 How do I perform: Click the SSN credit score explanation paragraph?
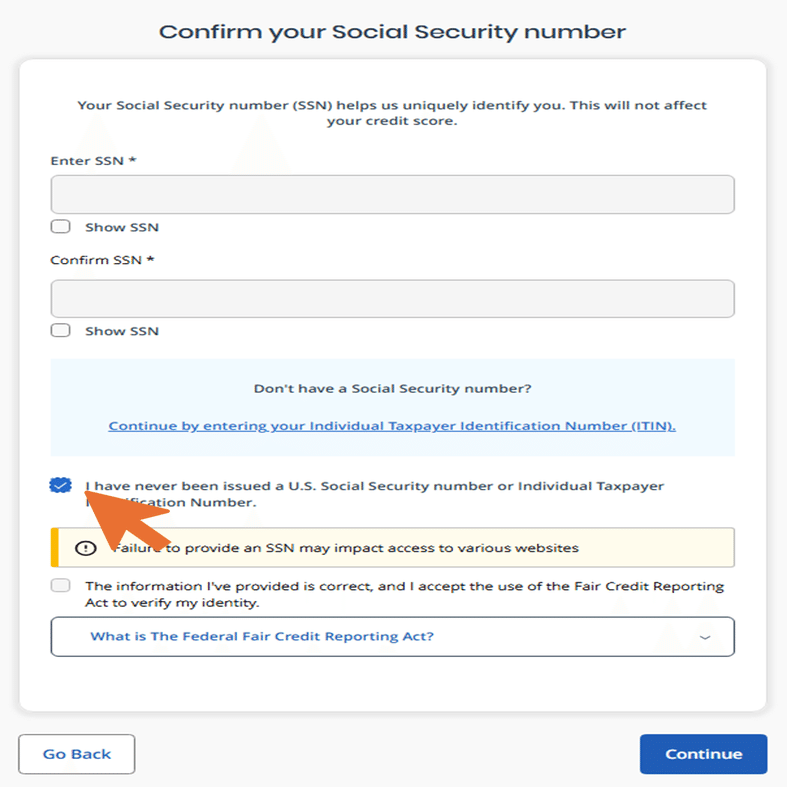(x=392, y=113)
